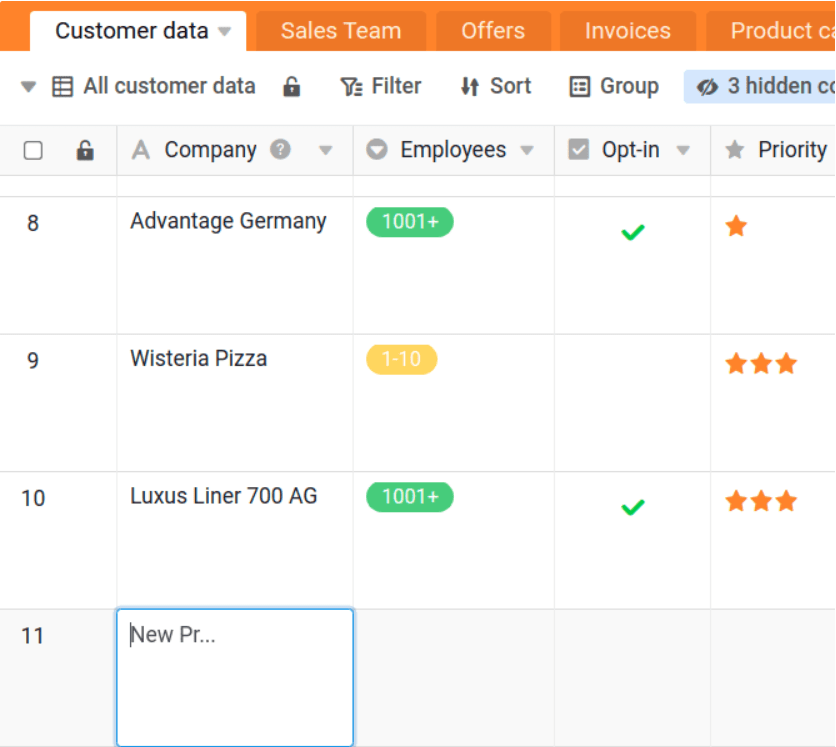Expand the Opt-in column dropdown menu

click(x=683, y=151)
